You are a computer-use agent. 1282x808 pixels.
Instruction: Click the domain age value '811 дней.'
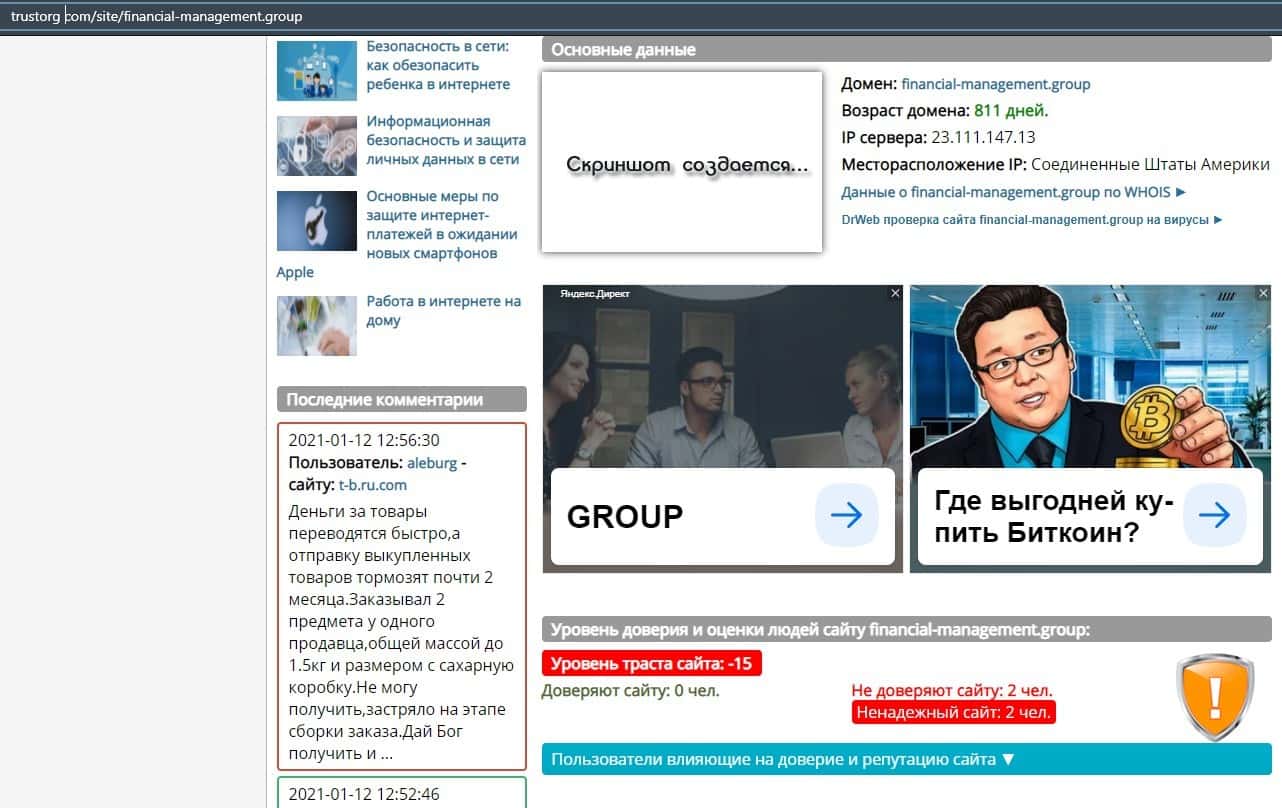pyautogui.click(x=1011, y=111)
